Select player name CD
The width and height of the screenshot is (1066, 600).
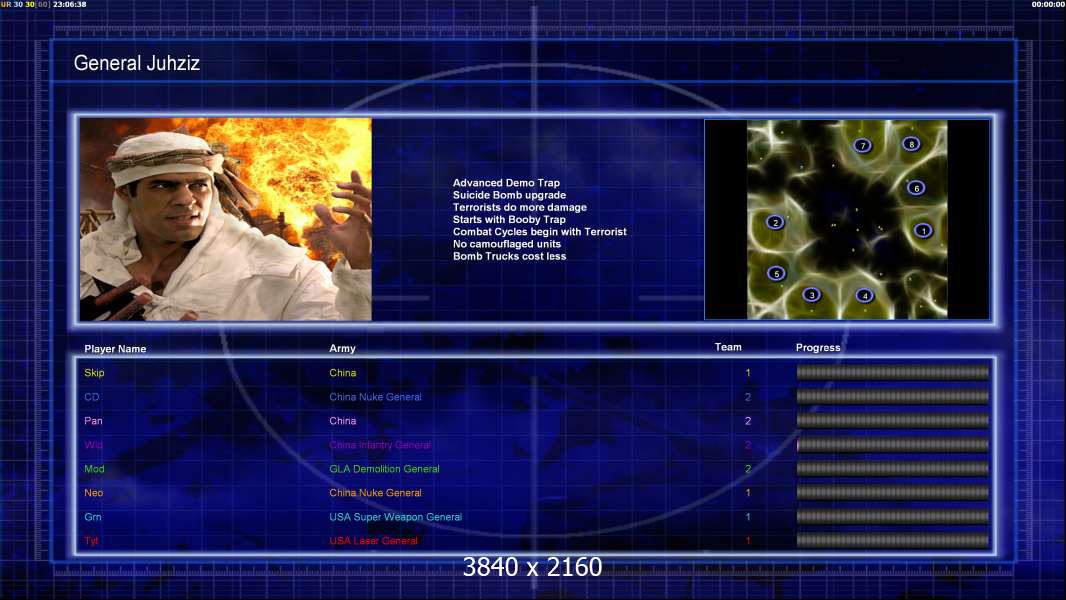(91, 397)
